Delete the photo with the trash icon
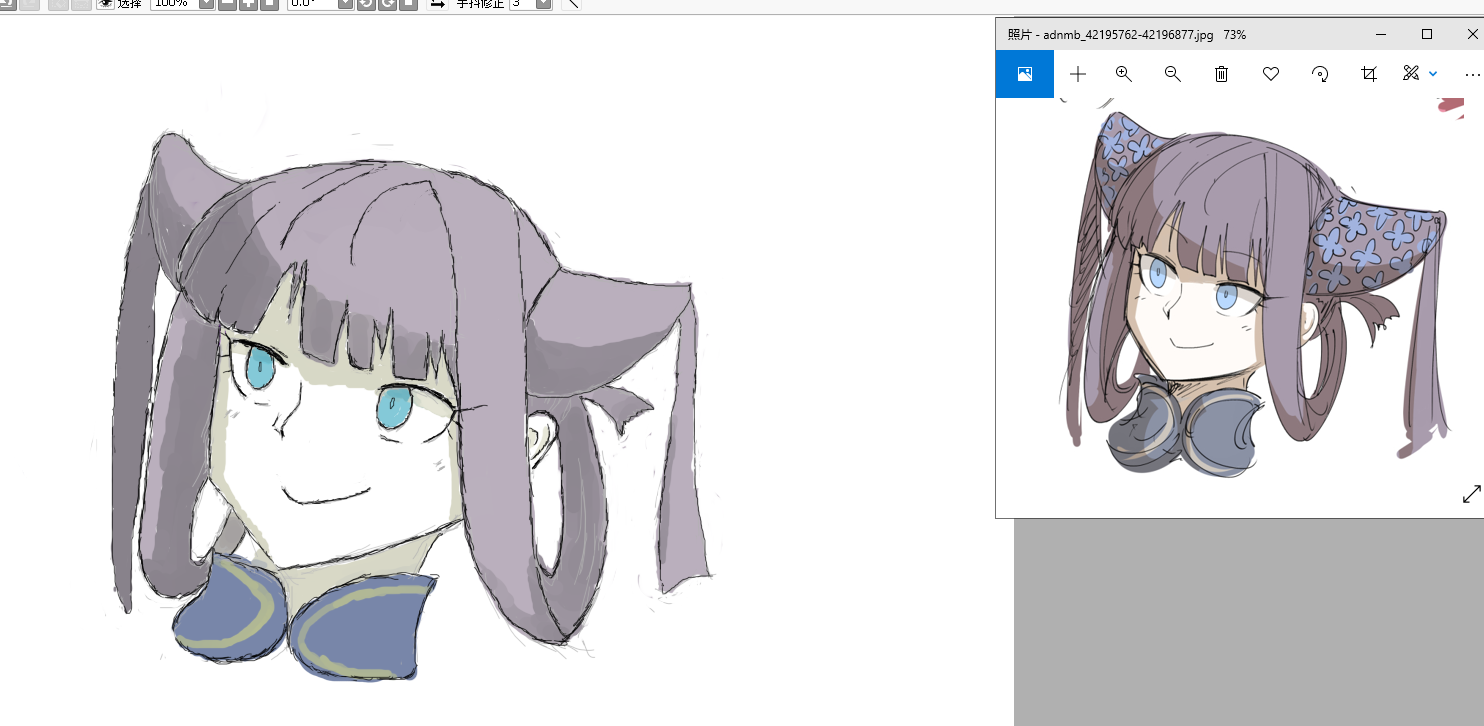1484x726 pixels. click(1221, 74)
